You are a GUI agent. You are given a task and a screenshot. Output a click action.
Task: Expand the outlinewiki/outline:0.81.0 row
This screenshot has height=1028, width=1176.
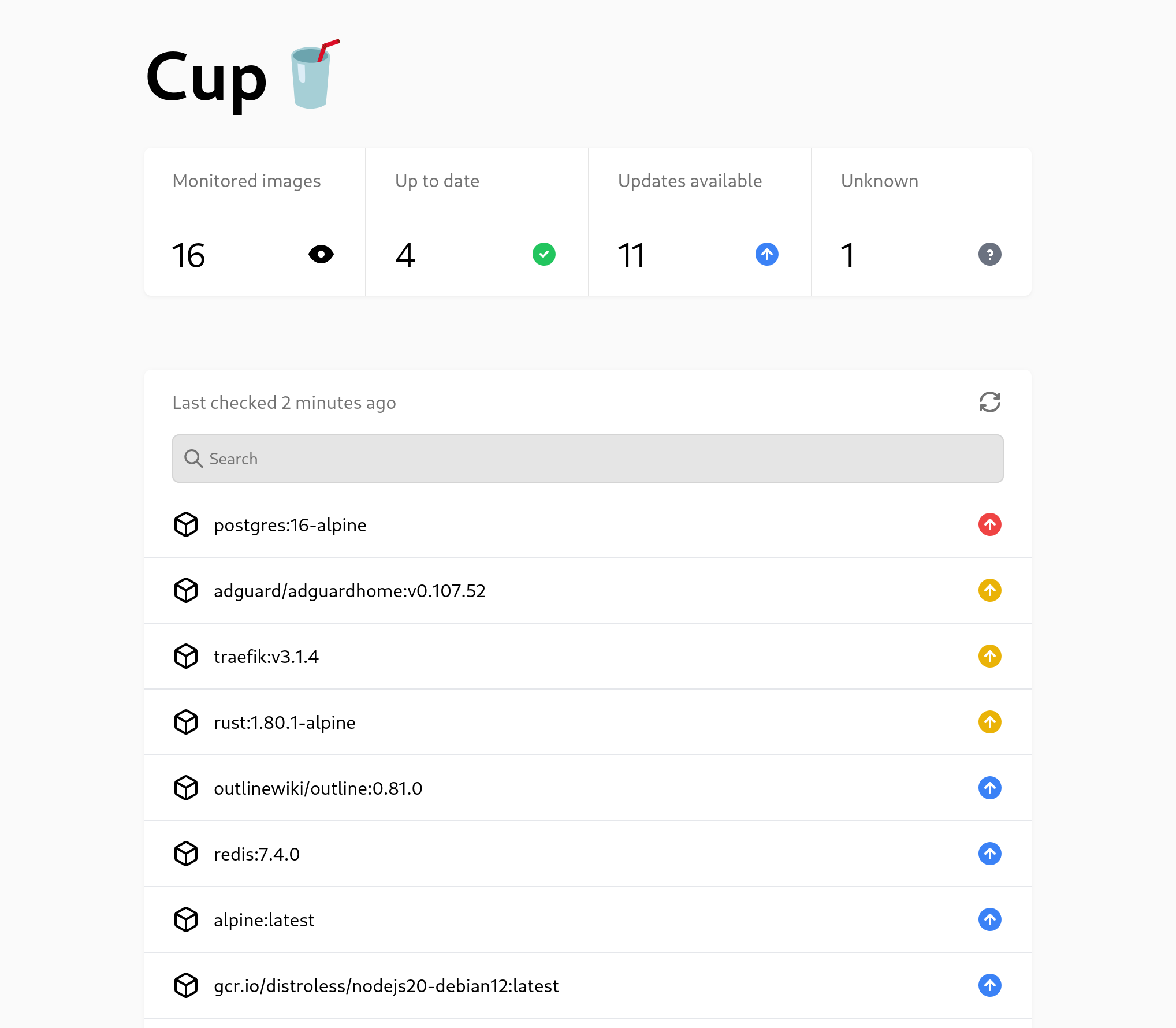[x=318, y=788]
